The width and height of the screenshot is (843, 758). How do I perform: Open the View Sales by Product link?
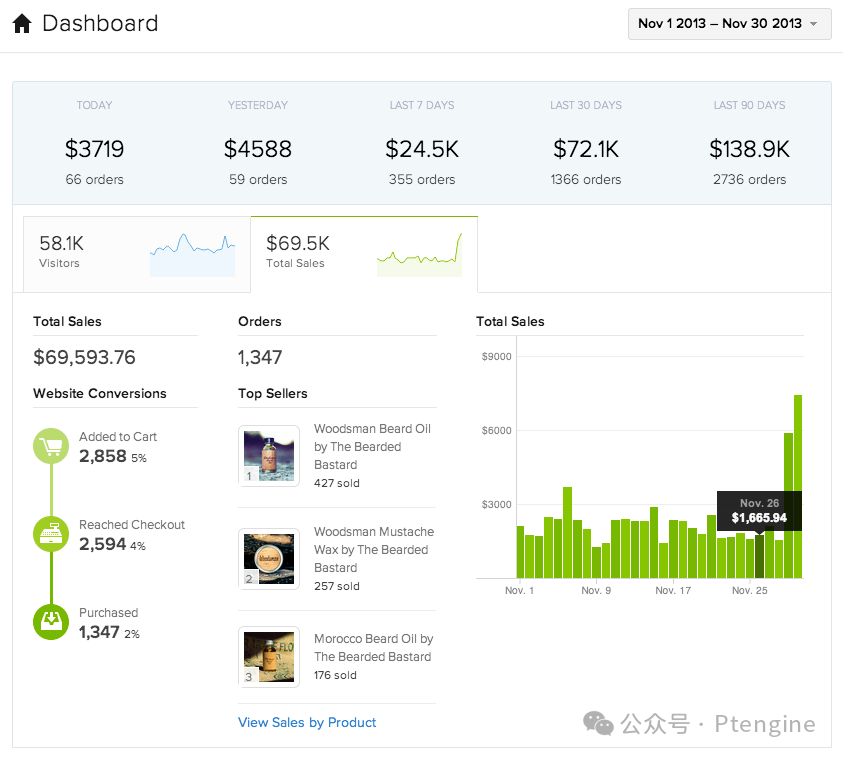tap(307, 722)
